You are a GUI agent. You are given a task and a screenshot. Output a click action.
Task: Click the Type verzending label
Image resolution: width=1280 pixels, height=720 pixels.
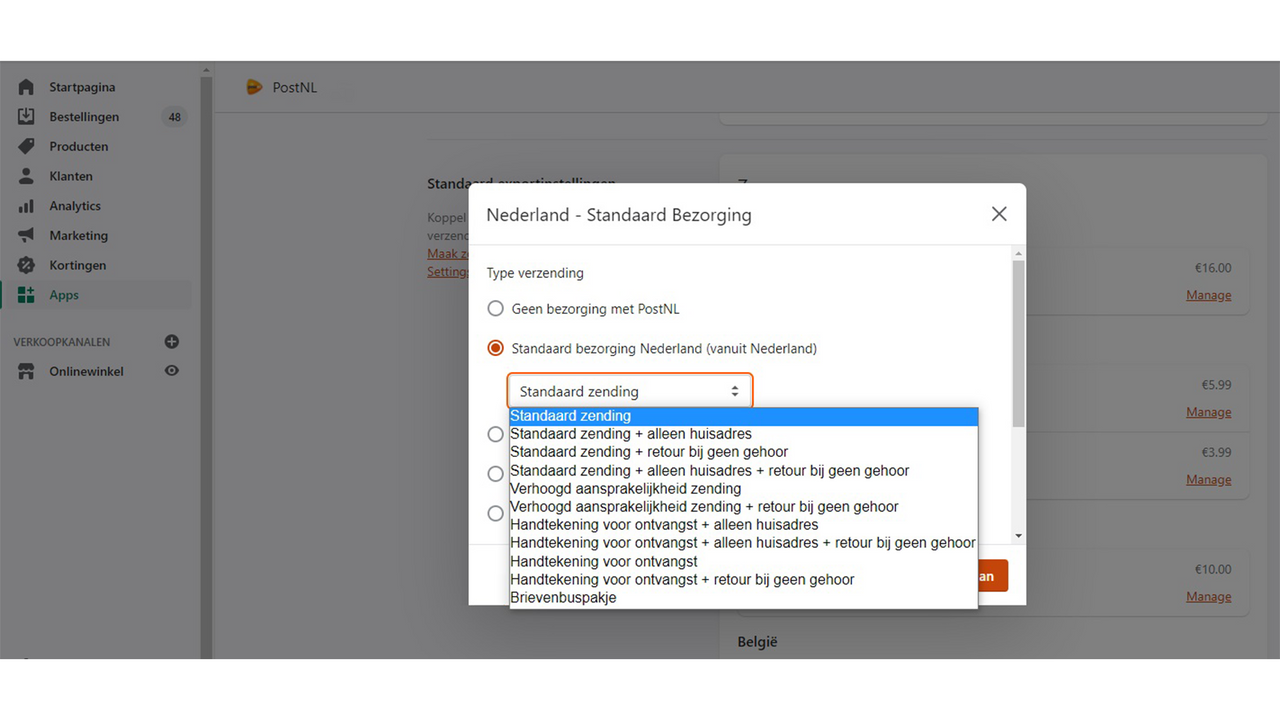tap(535, 273)
